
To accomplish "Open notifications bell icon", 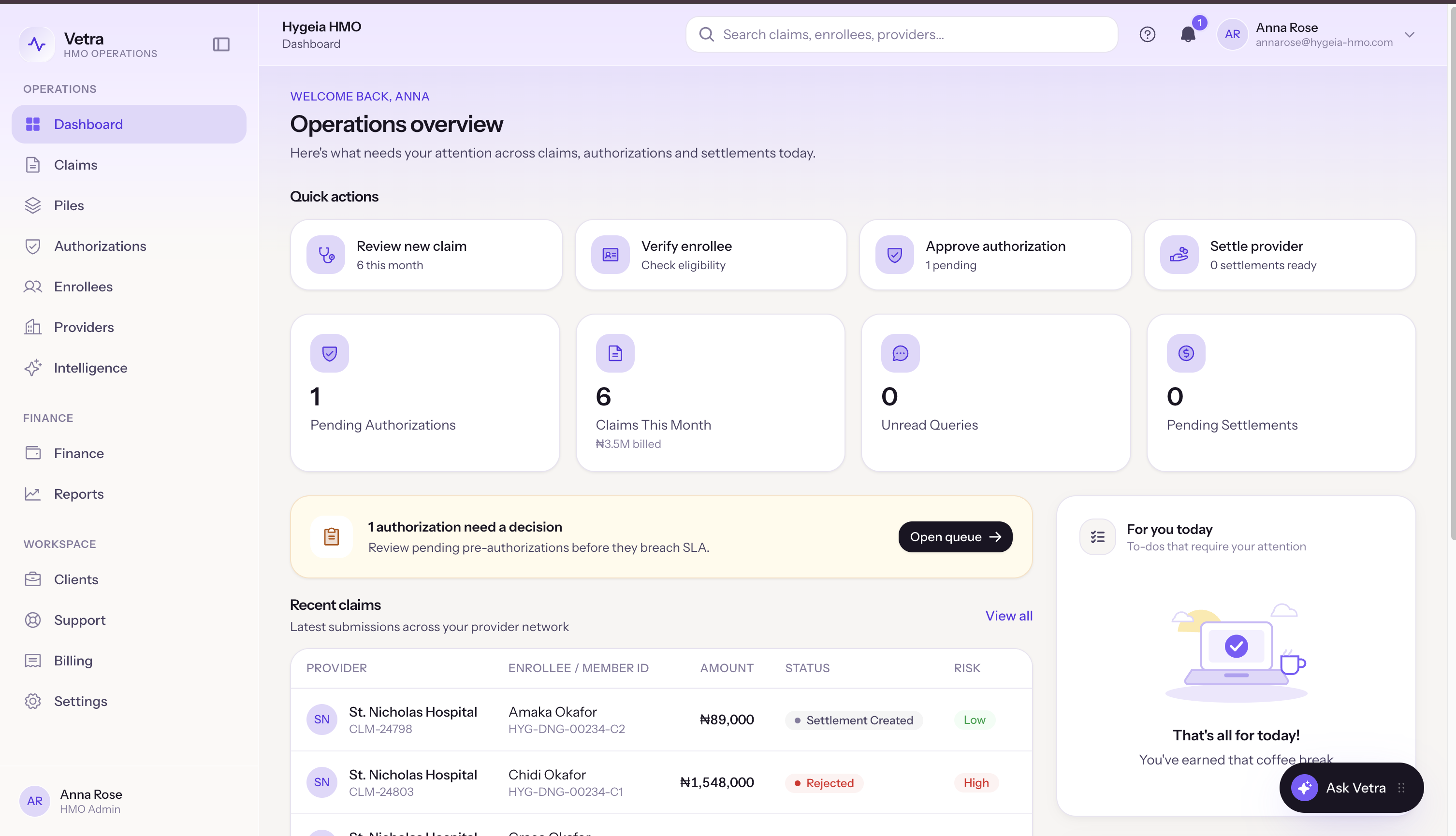I will [1188, 34].
